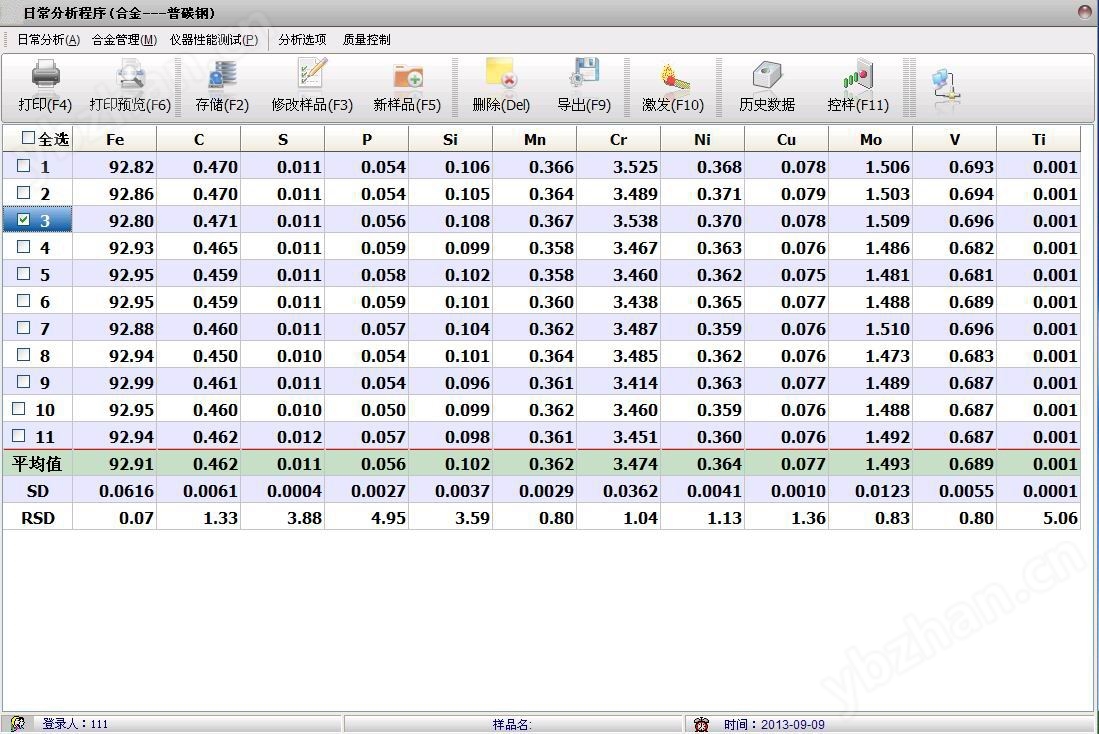Click Fe value 92.99 in row 9
The height and width of the screenshot is (734, 1099).
(131, 383)
